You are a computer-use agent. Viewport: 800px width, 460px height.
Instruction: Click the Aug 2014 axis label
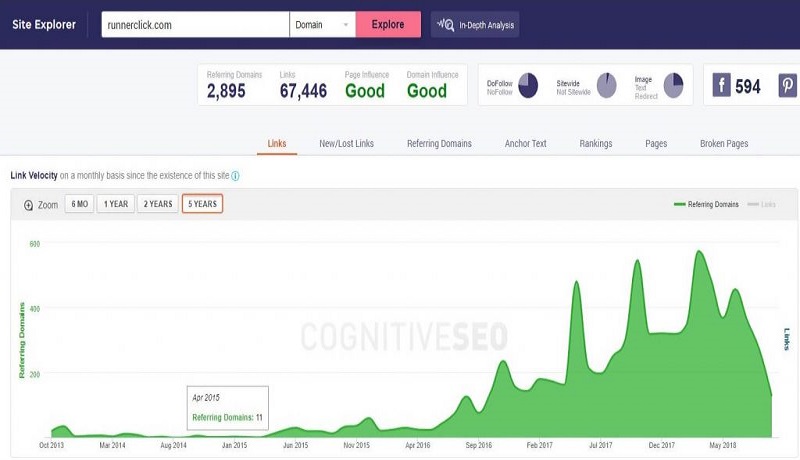tap(173, 445)
